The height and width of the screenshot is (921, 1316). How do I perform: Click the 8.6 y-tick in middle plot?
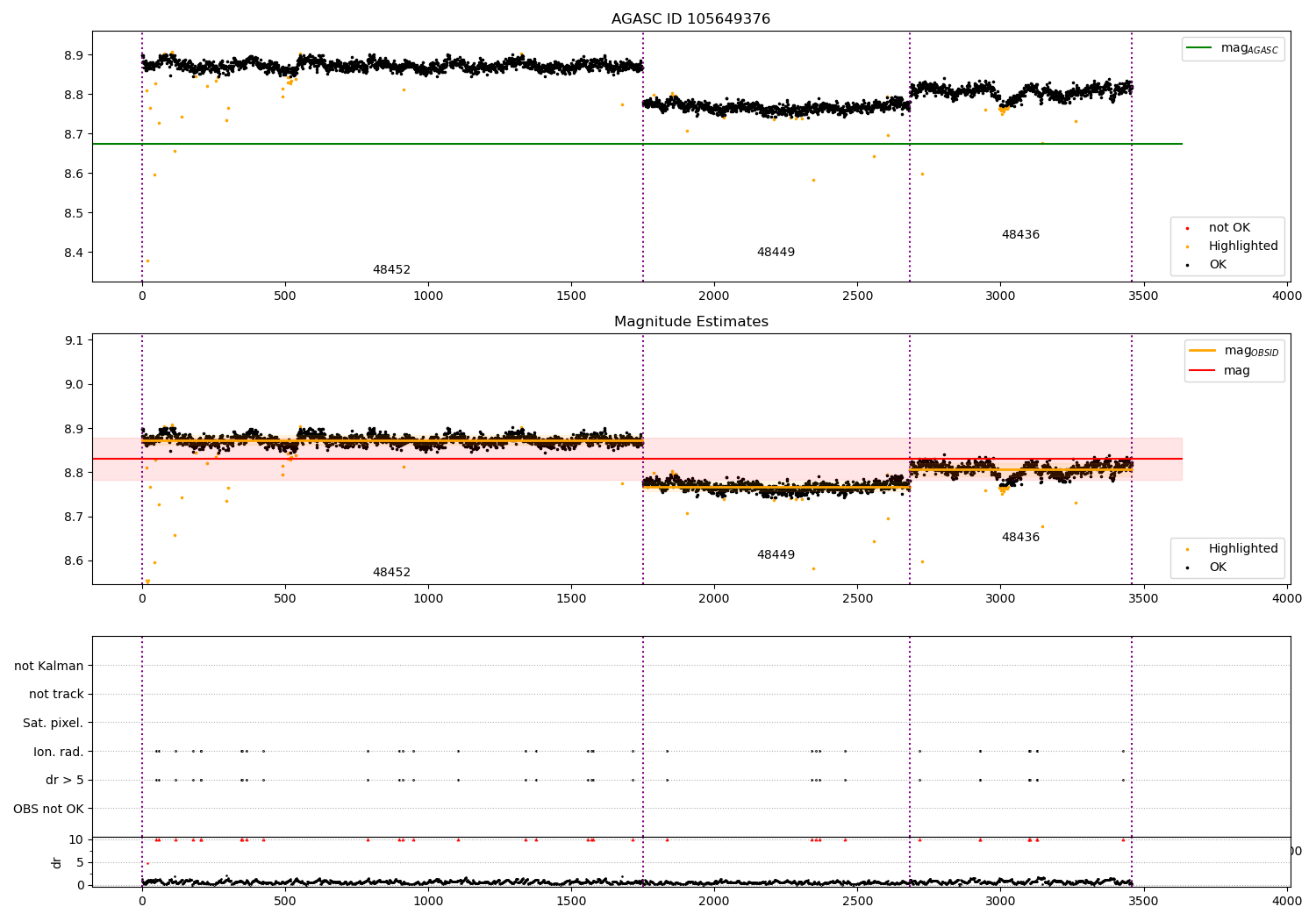(72, 561)
